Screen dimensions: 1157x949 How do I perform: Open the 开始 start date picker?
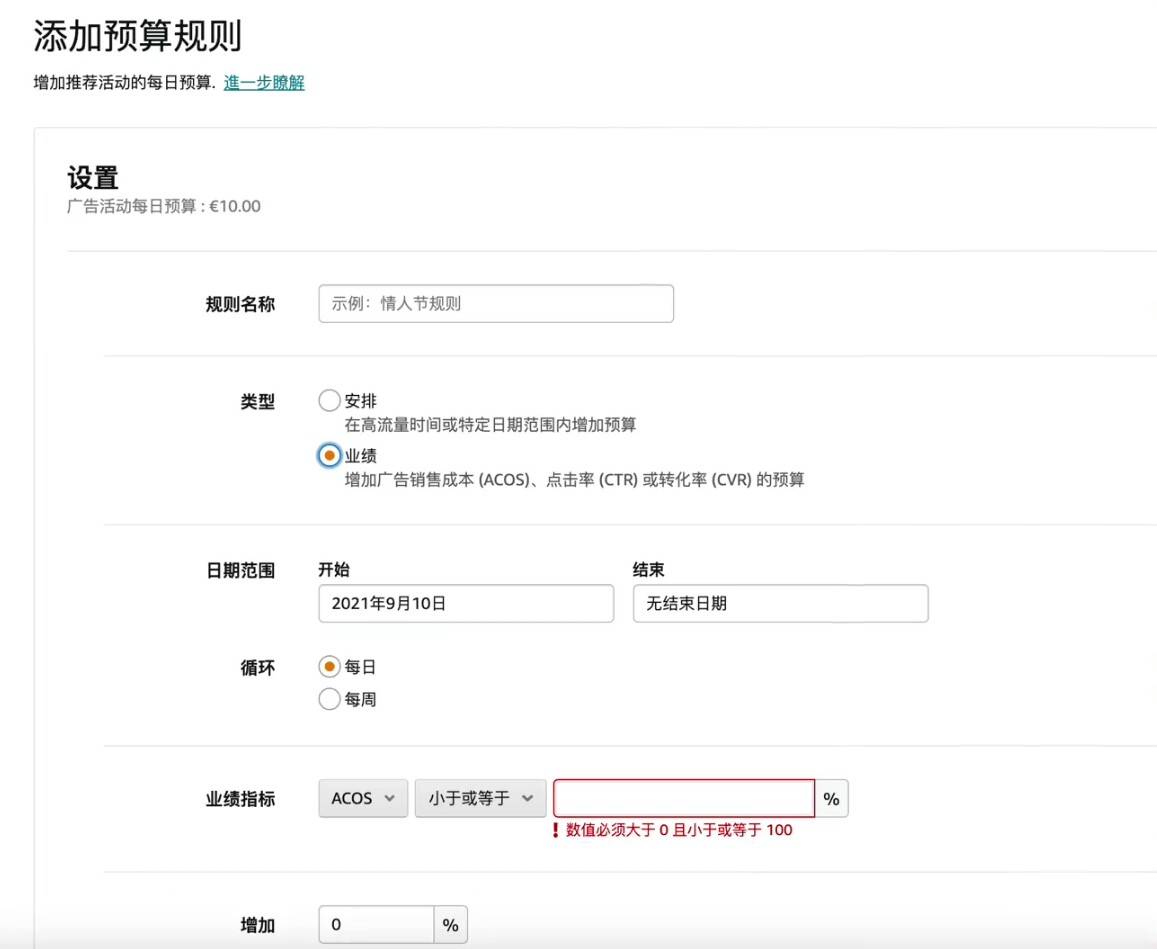tap(465, 603)
